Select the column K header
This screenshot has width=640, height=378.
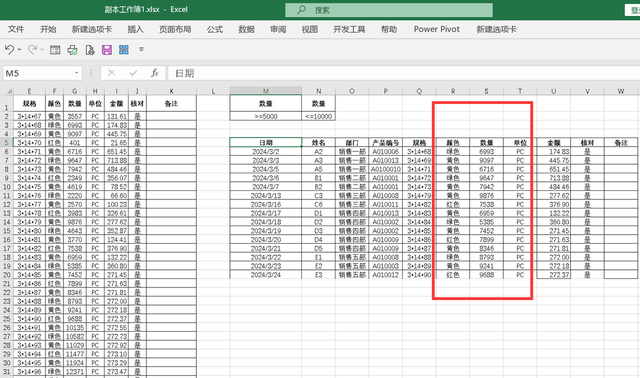click(171, 91)
